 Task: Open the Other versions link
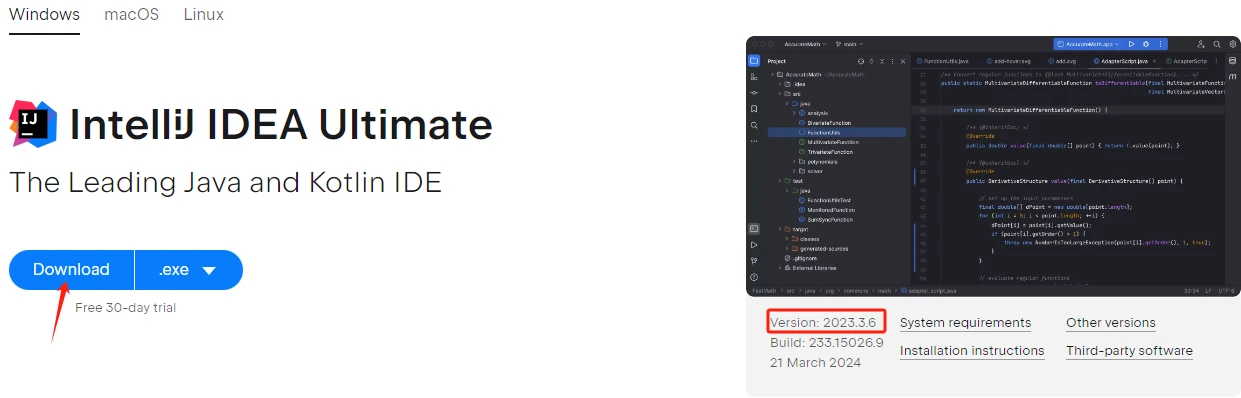[x=1110, y=323]
